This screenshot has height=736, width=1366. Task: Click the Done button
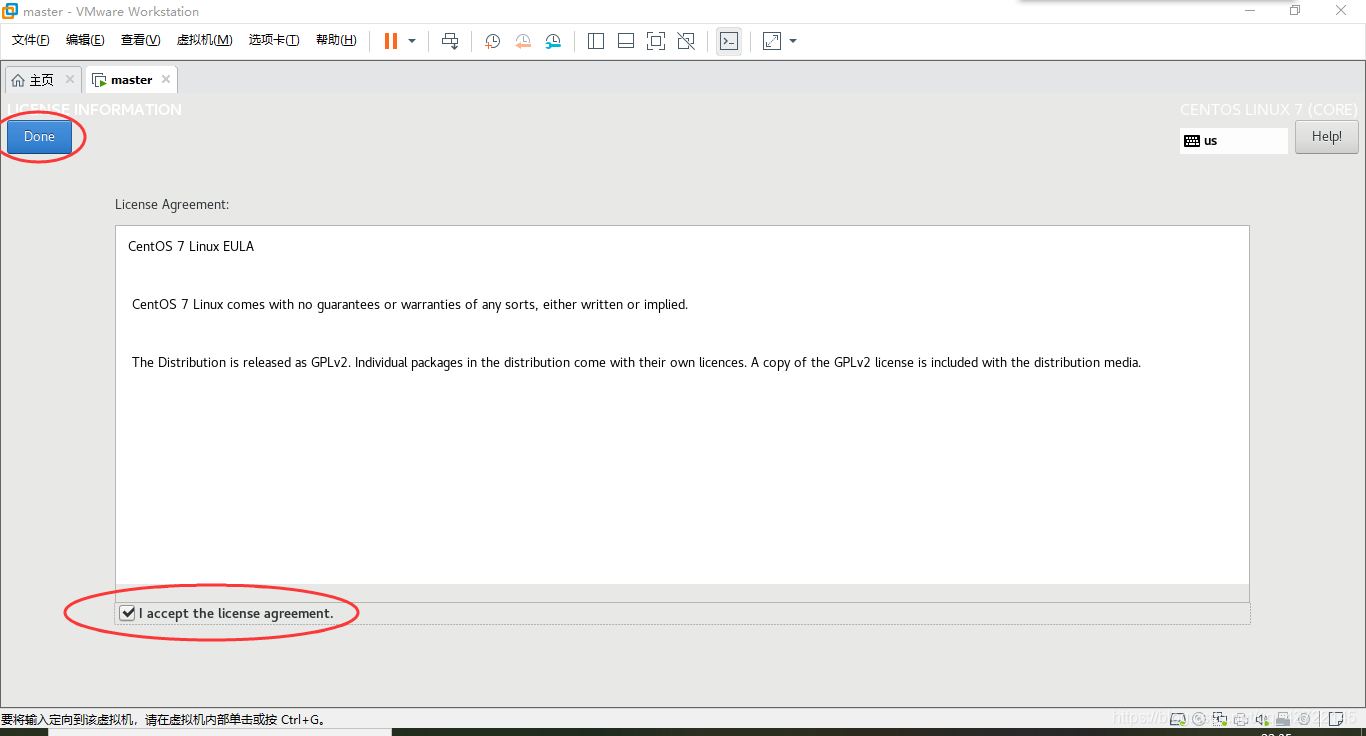pyautogui.click(x=39, y=137)
